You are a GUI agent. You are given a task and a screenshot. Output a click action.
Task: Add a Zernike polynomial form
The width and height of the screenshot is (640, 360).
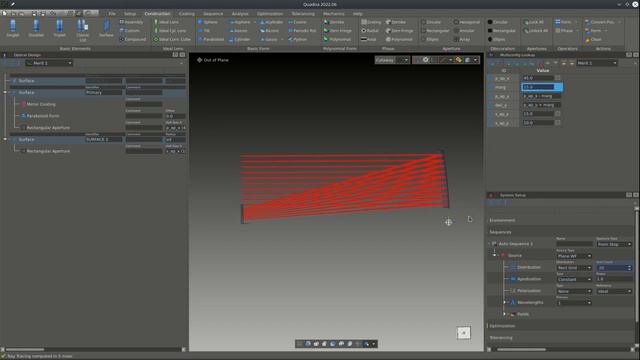click(x=334, y=22)
